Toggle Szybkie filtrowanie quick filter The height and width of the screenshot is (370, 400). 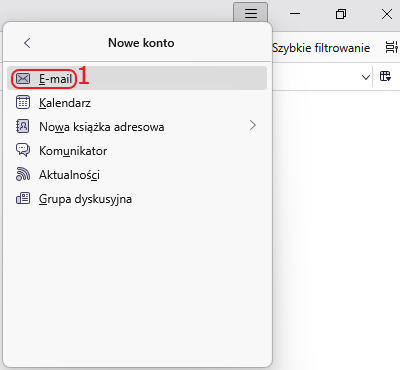(x=321, y=48)
